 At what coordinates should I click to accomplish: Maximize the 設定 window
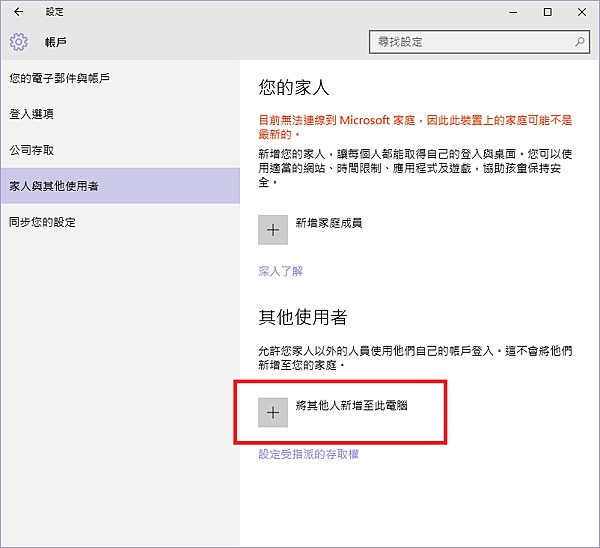[x=548, y=12]
